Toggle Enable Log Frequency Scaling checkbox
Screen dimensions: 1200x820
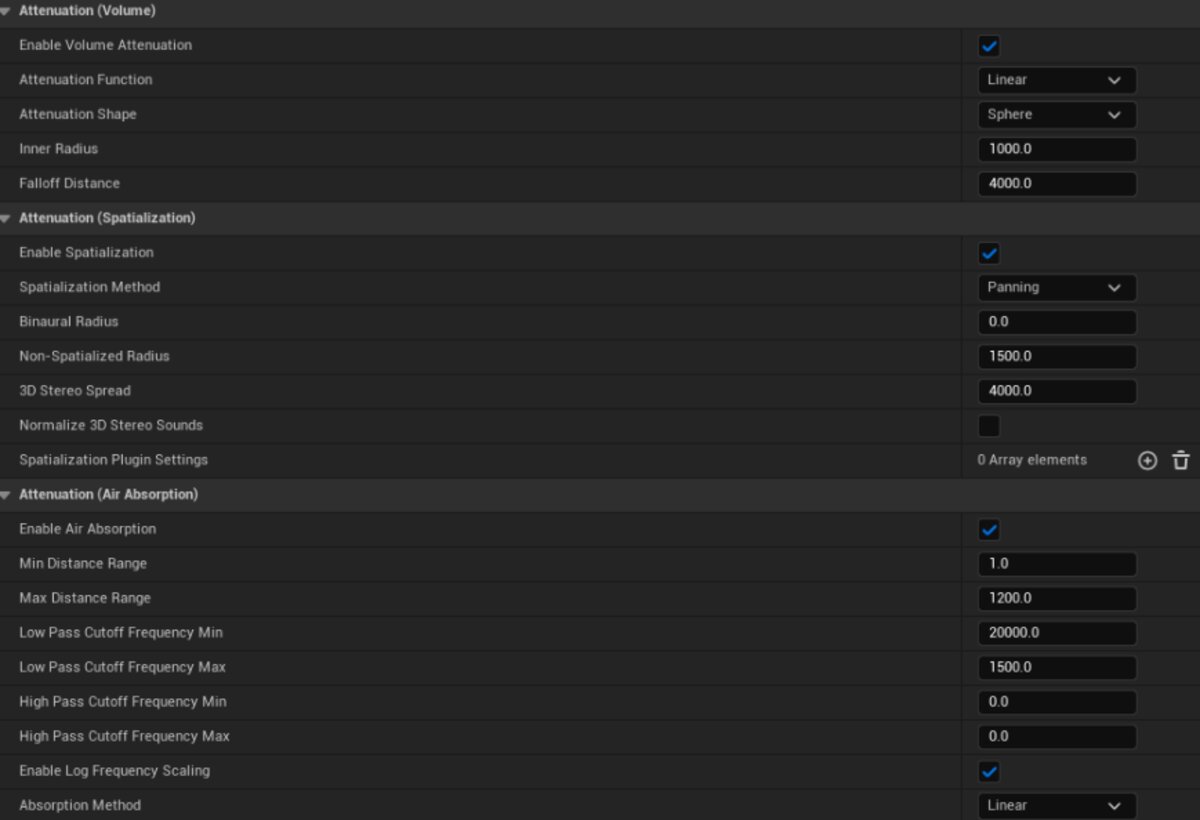coord(989,772)
